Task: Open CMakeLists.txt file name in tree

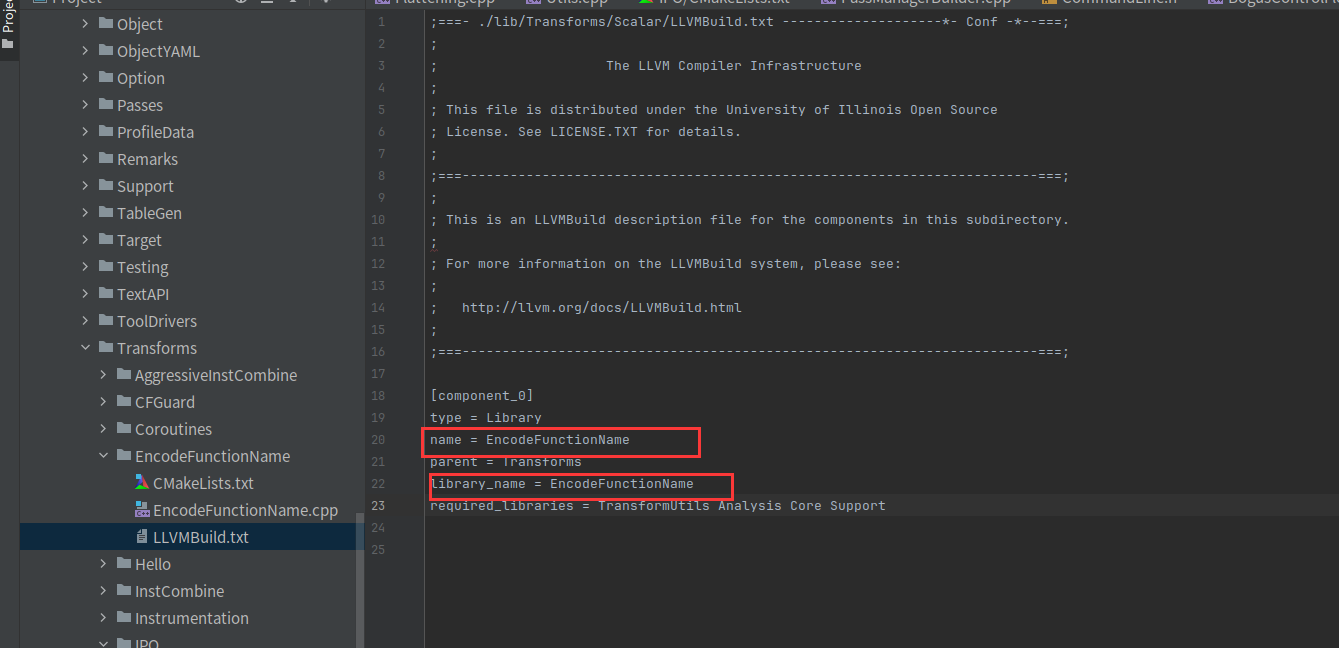Action: click(x=203, y=483)
